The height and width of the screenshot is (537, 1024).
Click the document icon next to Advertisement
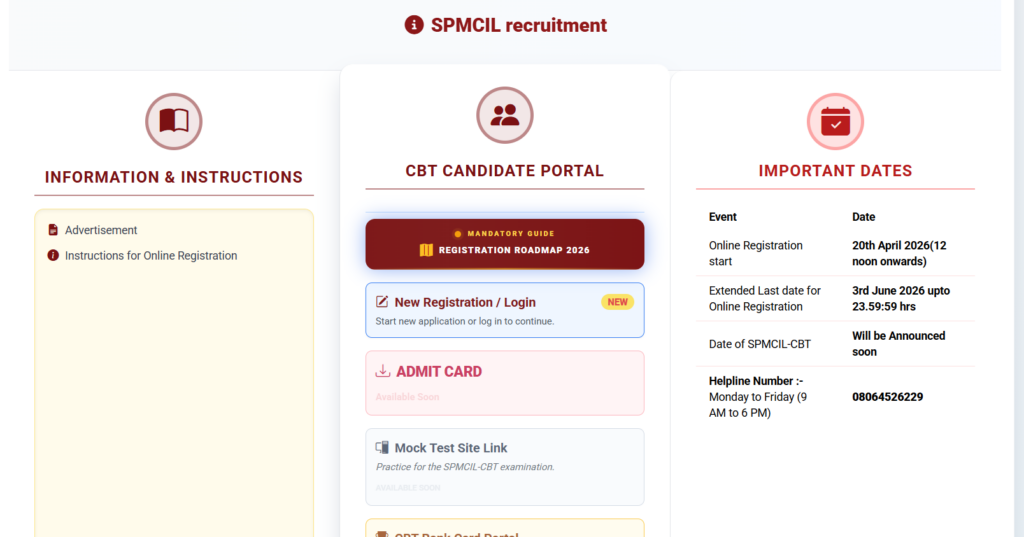[x=53, y=230]
